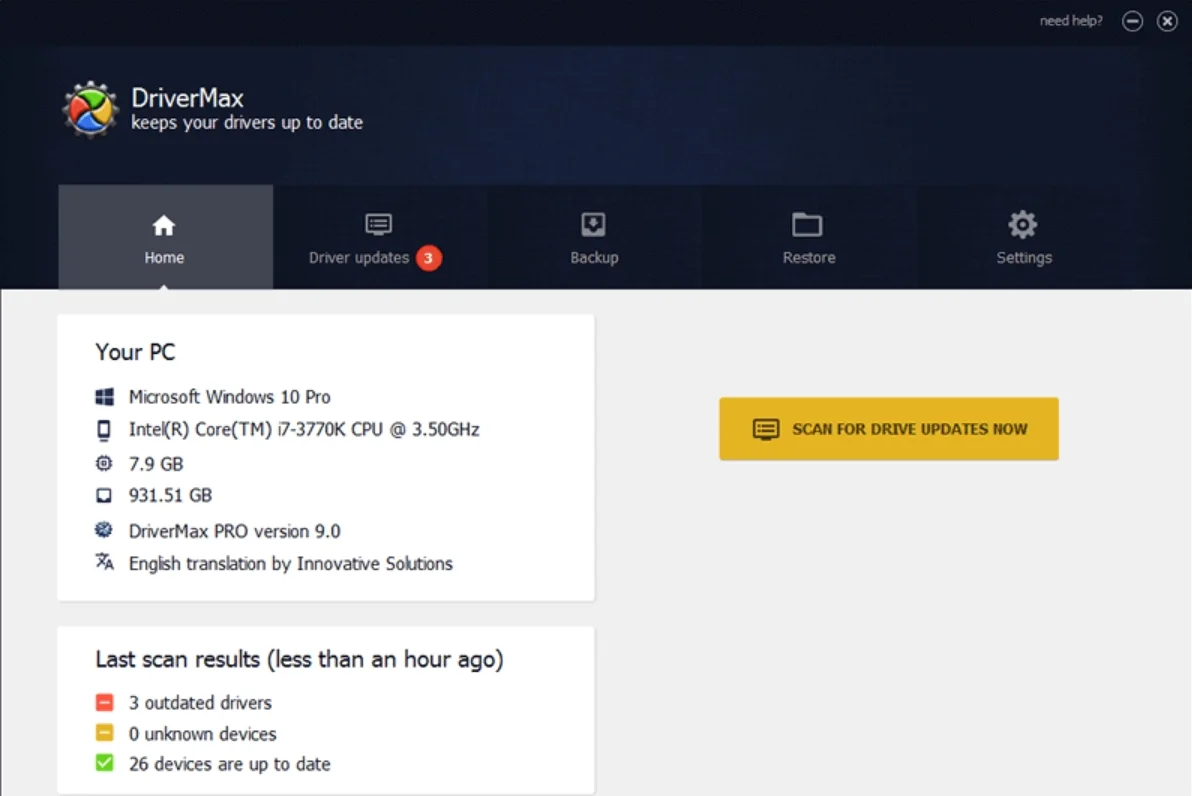Click the Restore folder icon

(x=807, y=224)
